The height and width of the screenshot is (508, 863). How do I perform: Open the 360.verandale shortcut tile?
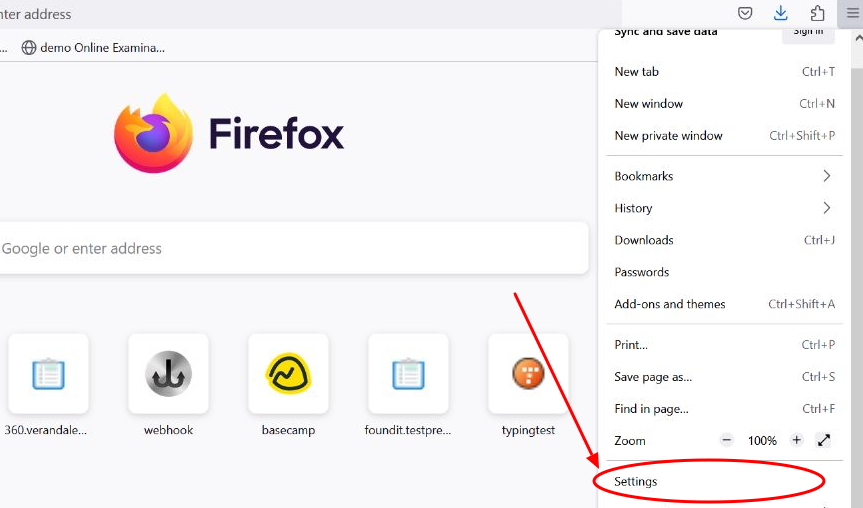tap(48, 373)
